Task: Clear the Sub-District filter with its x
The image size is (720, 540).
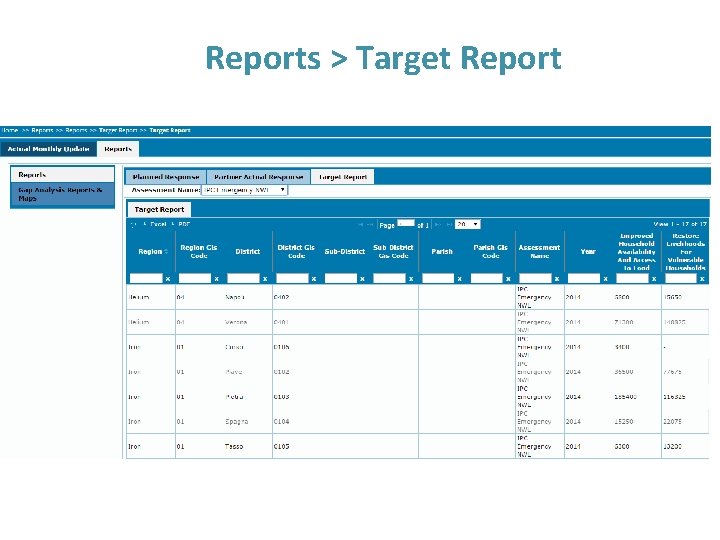Action: click(x=362, y=279)
